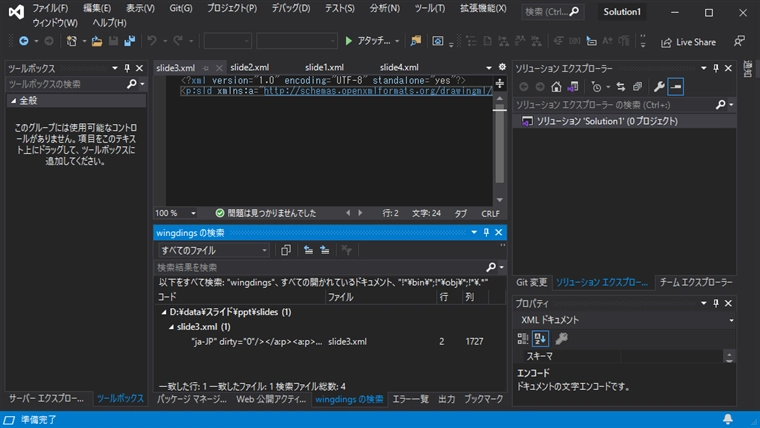Collapse D:\data\スライド\ppt\slides result node
This screenshot has width=760, height=428.
pos(164,312)
